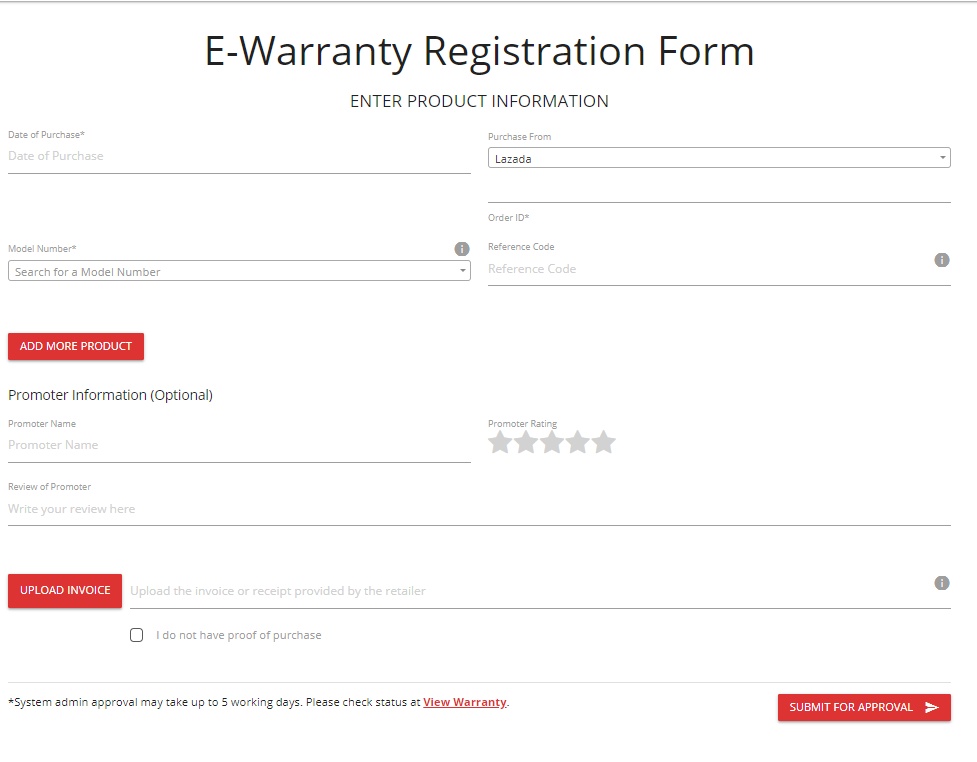Click the Review of Promoter text field
Image resolution: width=977 pixels, height=762 pixels.
[478, 509]
